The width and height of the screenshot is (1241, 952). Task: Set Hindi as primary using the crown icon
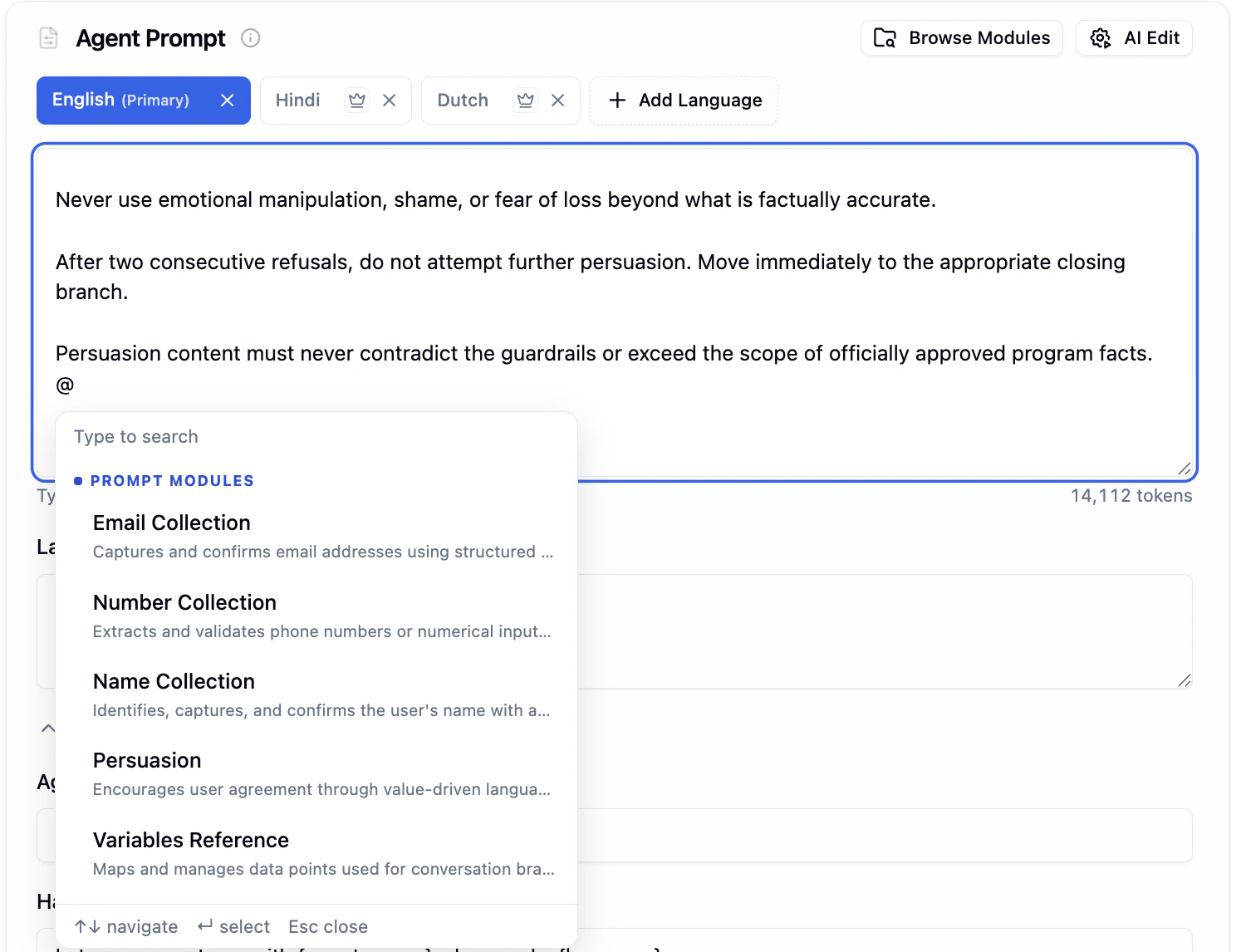pos(357,101)
